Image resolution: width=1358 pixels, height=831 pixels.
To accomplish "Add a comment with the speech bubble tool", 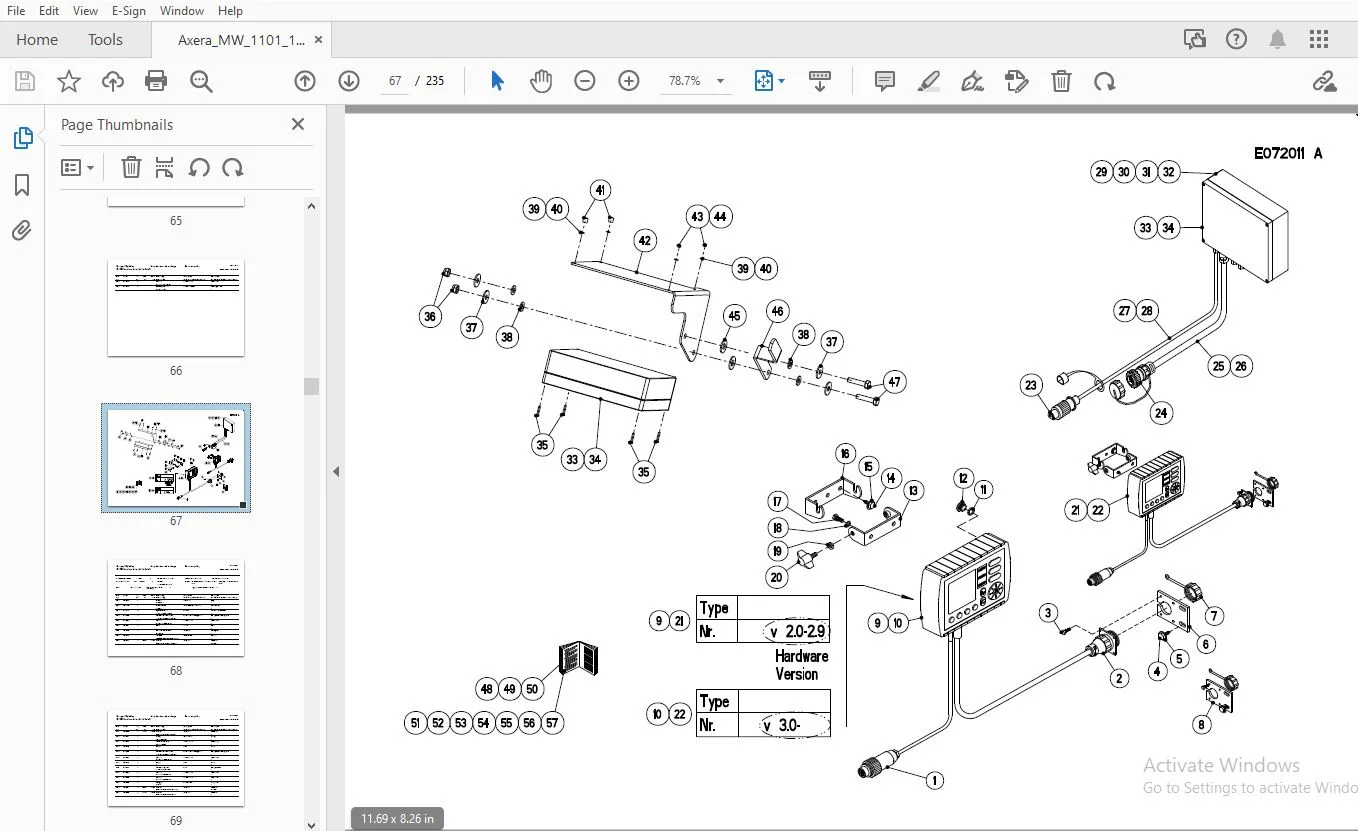I will [885, 81].
